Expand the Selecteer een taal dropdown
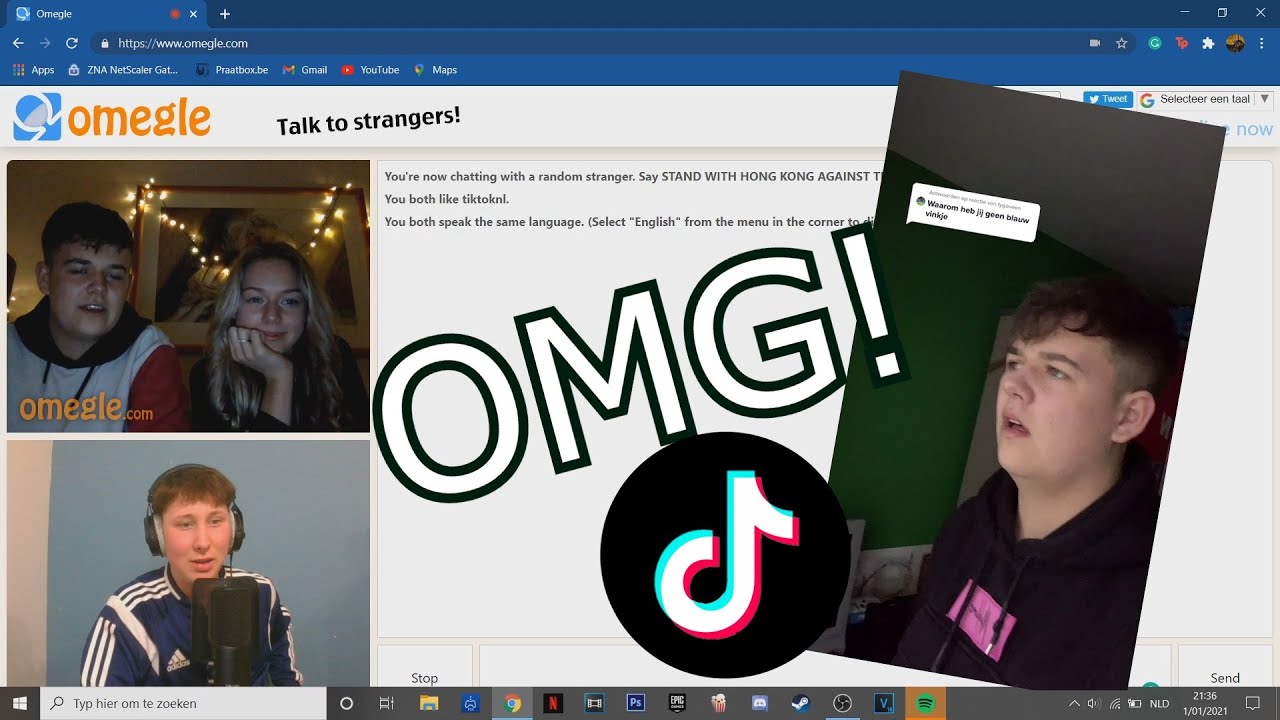 (x=1204, y=99)
